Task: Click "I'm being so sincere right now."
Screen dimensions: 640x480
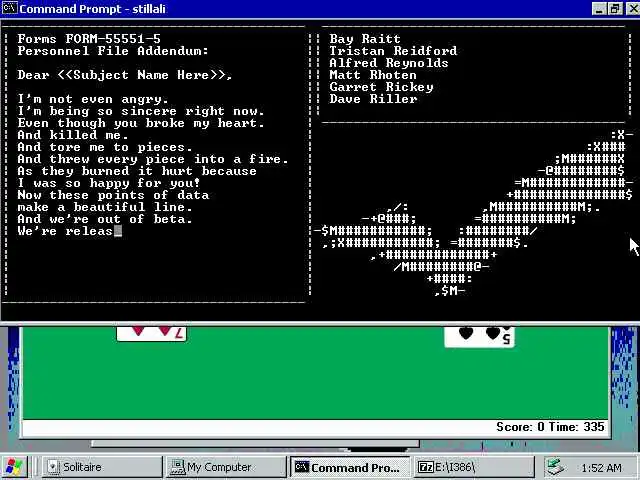Action: tap(141, 111)
